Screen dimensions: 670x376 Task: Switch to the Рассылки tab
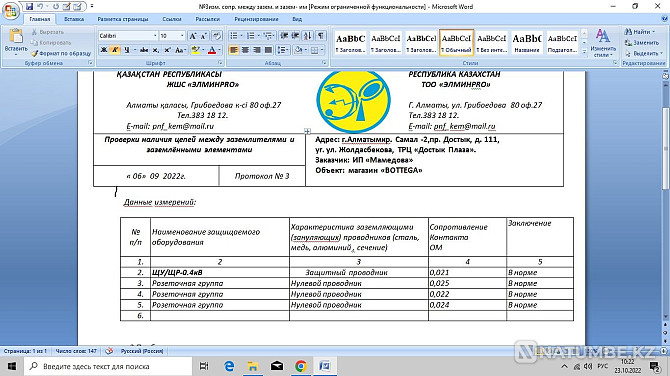pyautogui.click(x=207, y=19)
